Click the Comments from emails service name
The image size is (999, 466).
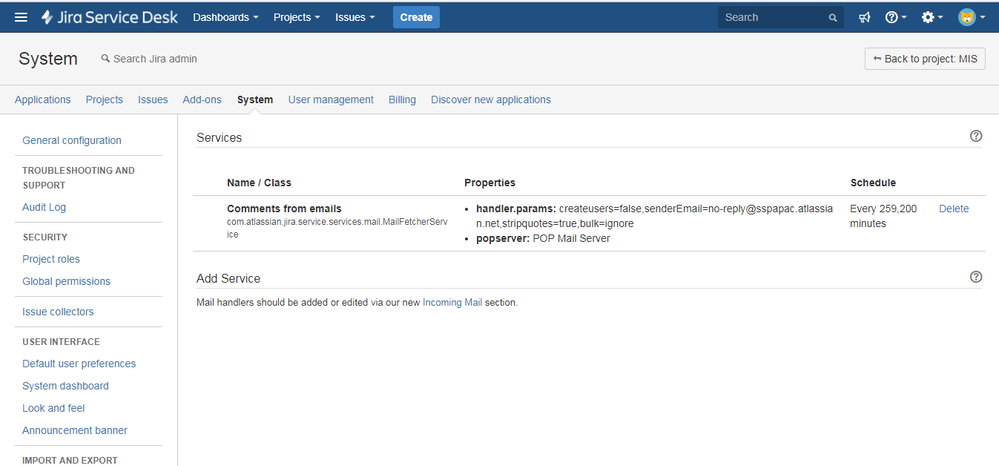pos(284,208)
